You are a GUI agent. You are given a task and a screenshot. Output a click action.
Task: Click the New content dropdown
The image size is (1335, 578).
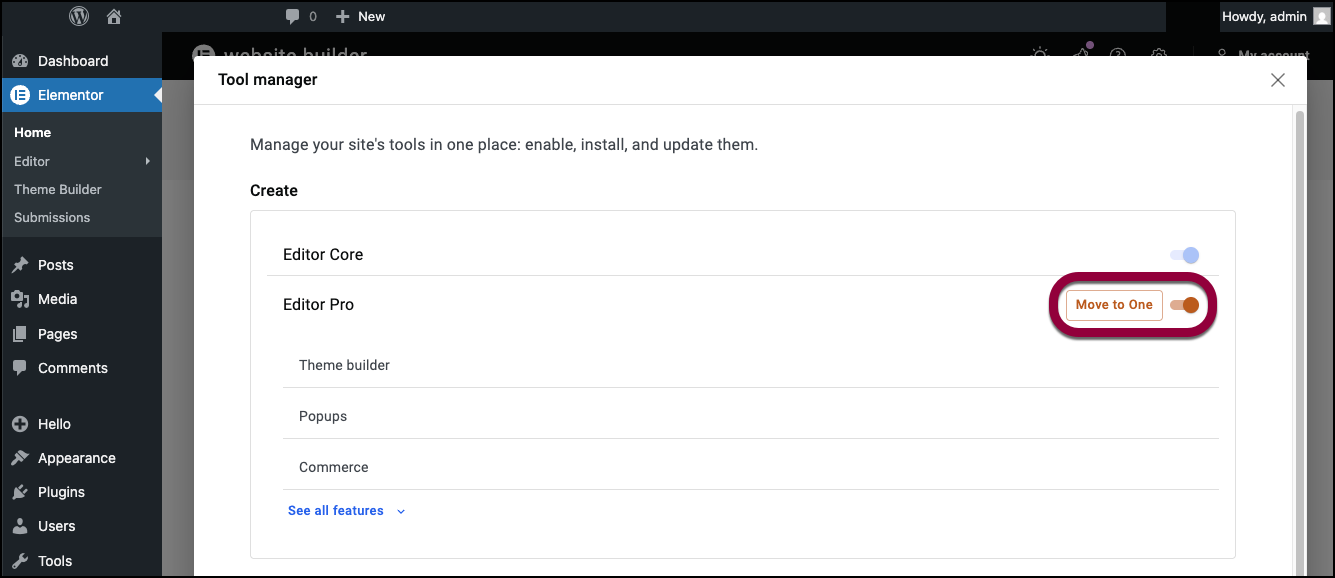[360, 16]
